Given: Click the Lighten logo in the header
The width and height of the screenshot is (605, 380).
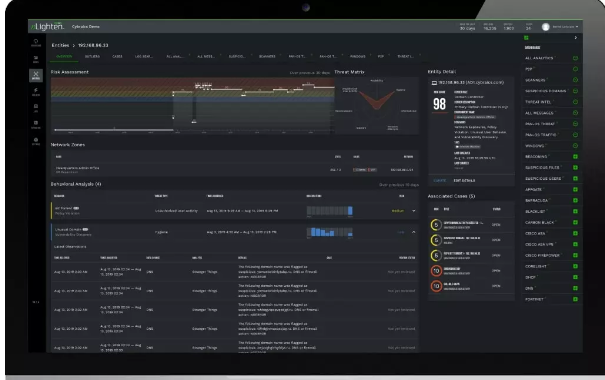Looking at the screenshot, I should coord(47,27).
